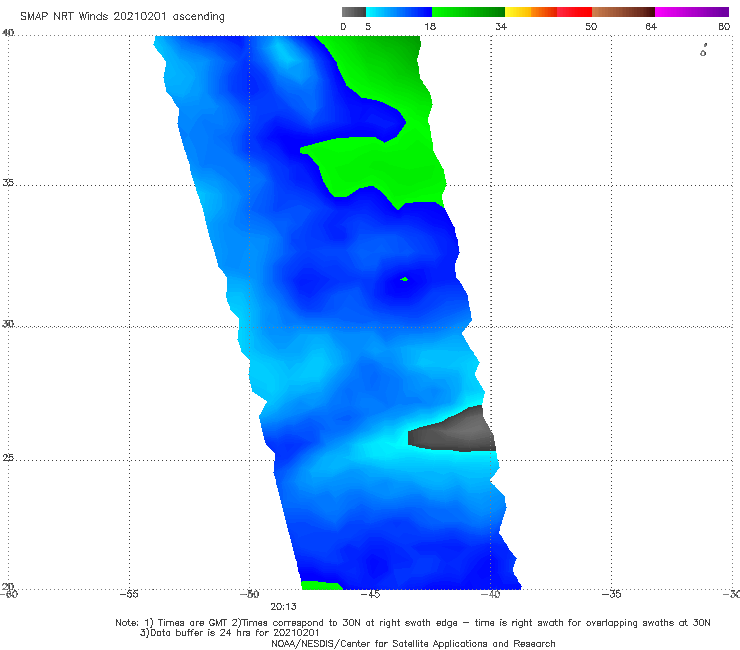740x650 pixels.
Task: Click the small green dot inside the blue swath
Action: 404,279
